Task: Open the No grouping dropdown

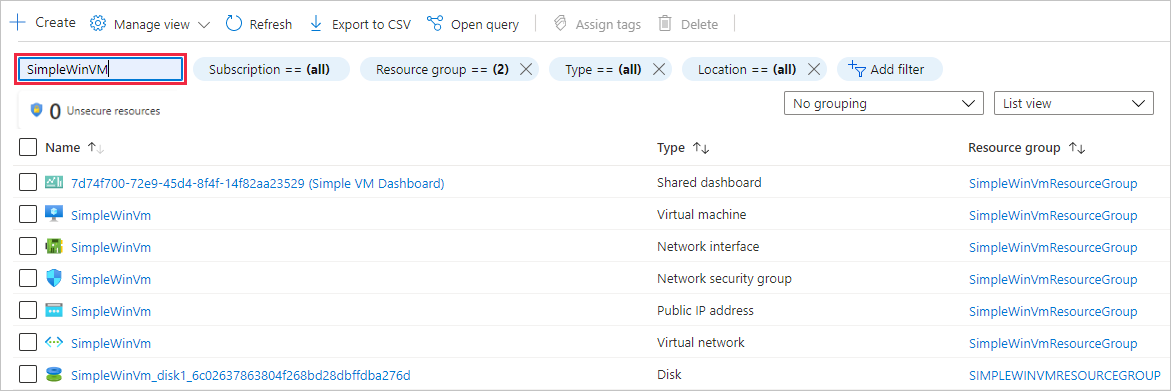Action: point(883,104)
